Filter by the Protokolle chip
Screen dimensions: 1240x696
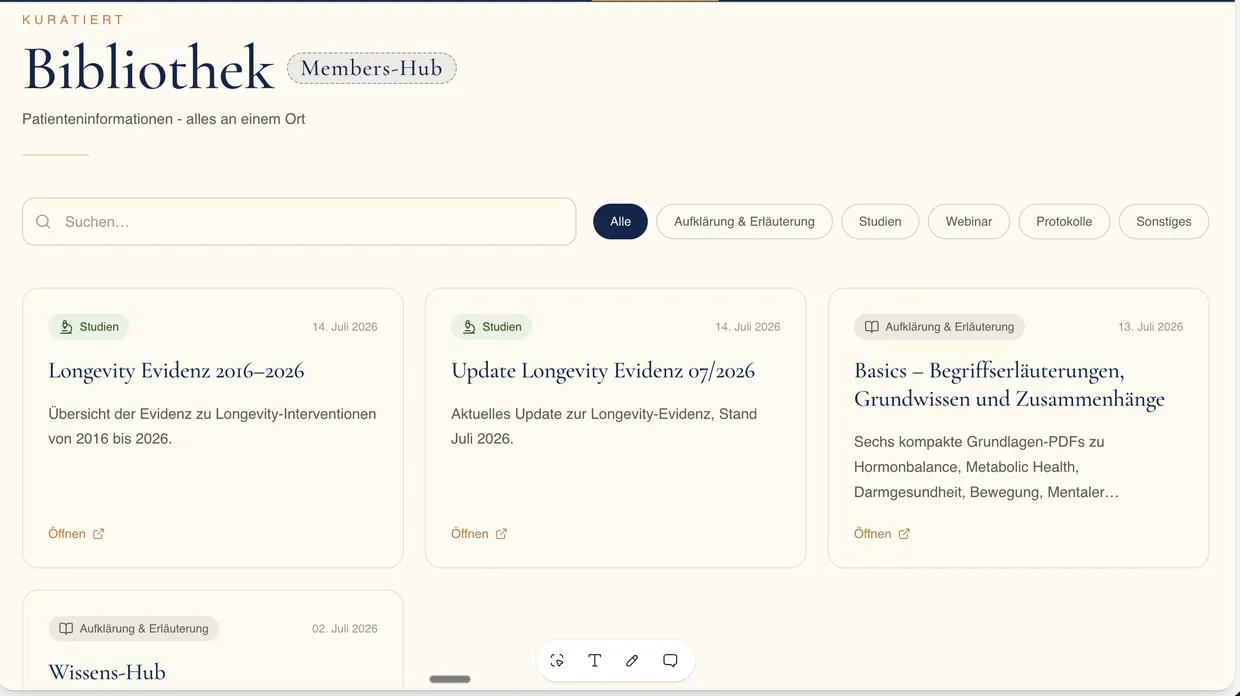1064,222
